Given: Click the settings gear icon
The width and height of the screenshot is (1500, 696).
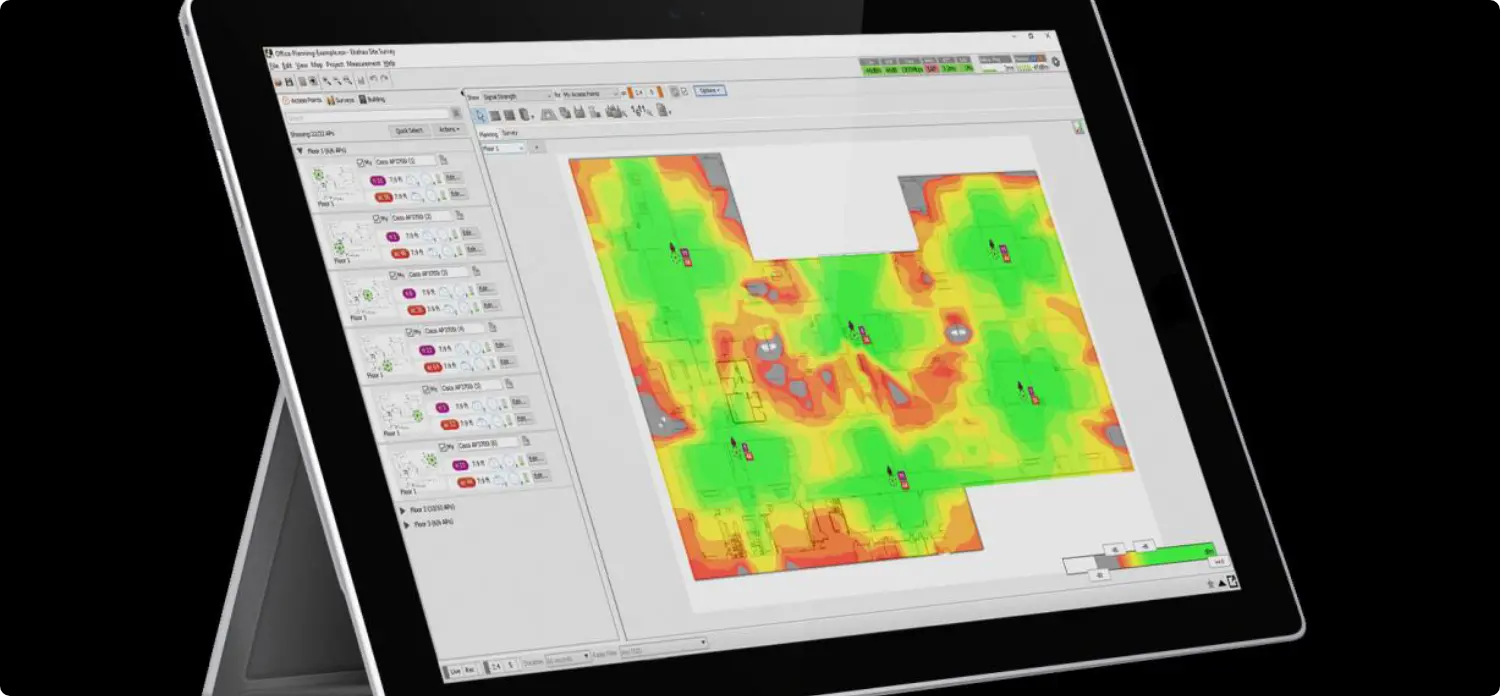Looking at the screenshot, I should (1055, 62).
